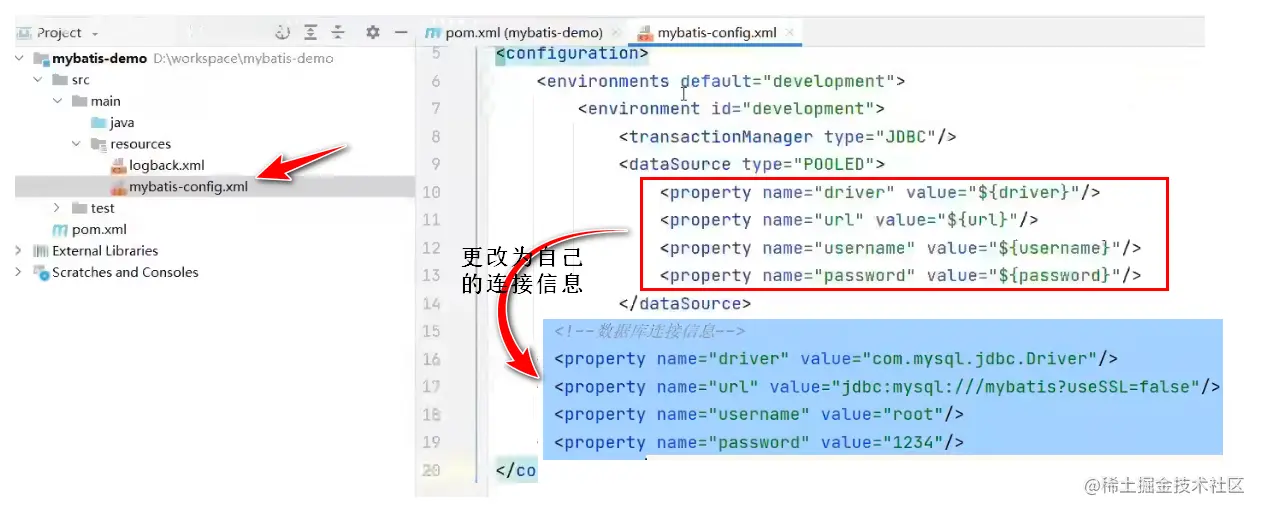Viewport: 1261px width, 512px height.
Task: Click the com.mysql.jdbc.Driver property line
Action: [x=836, y=359]
